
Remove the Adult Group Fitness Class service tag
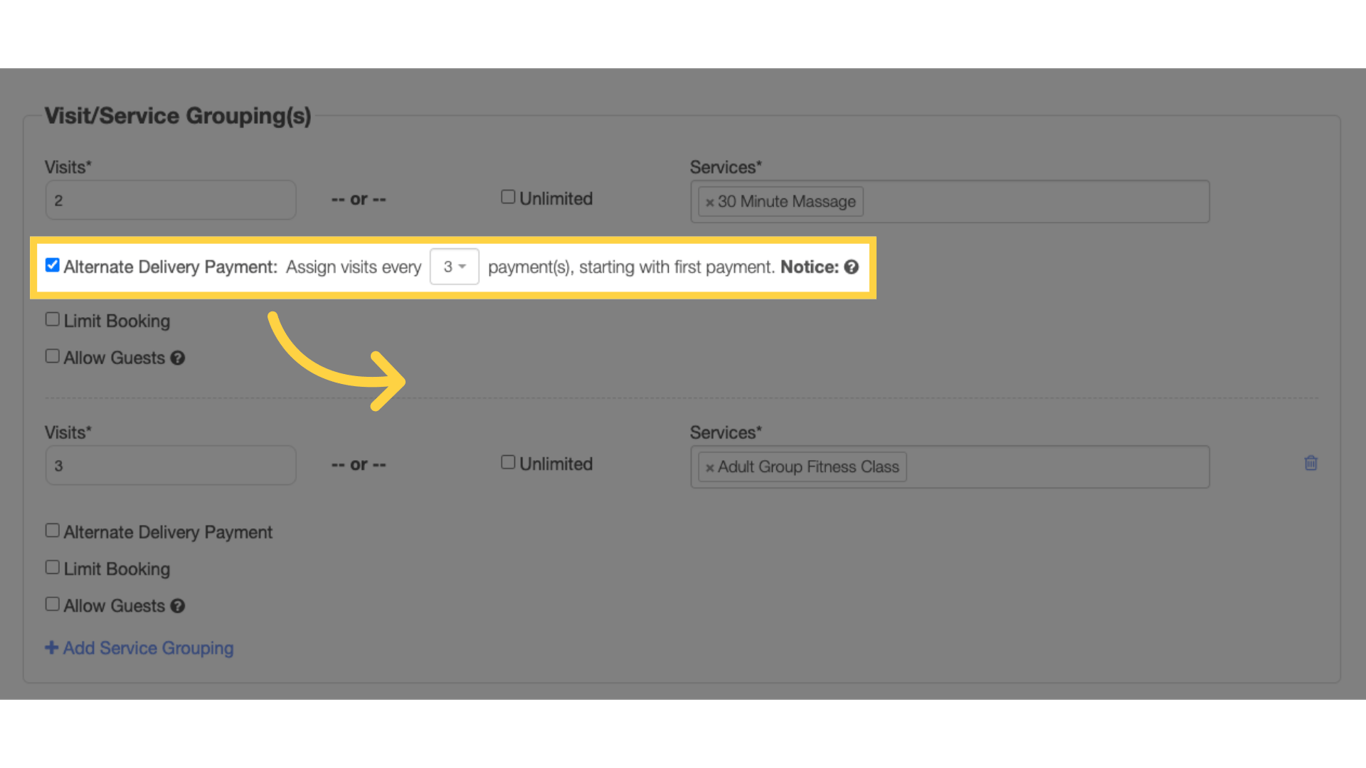click(x=710, y=466)
